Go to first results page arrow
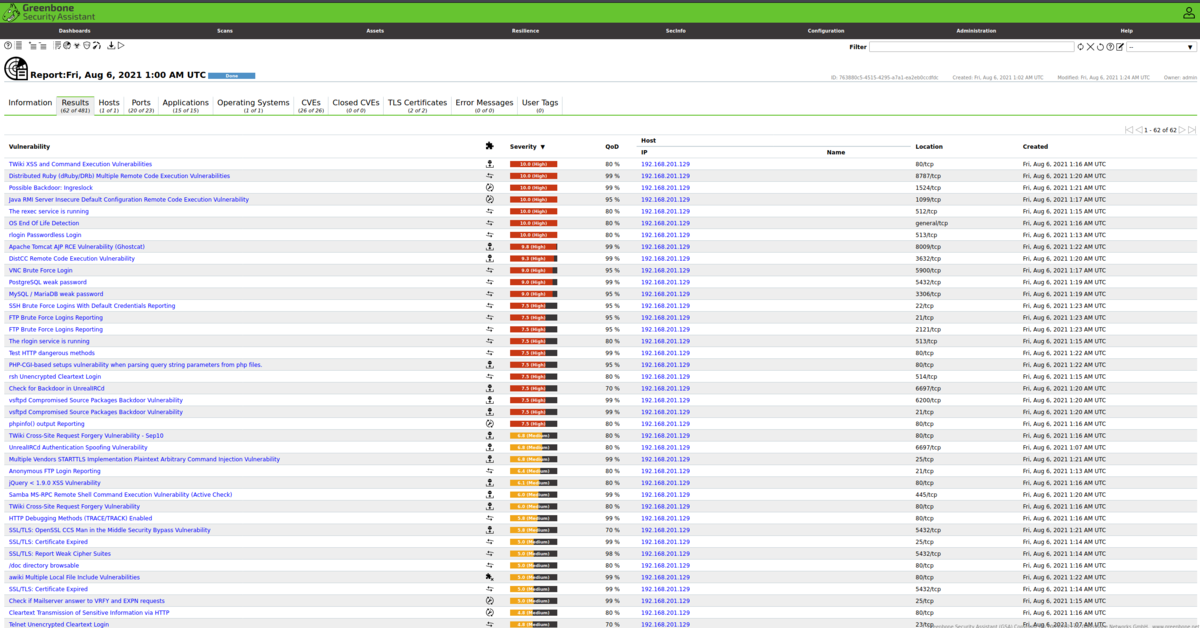1200x628 pixels. (1129, 130)
